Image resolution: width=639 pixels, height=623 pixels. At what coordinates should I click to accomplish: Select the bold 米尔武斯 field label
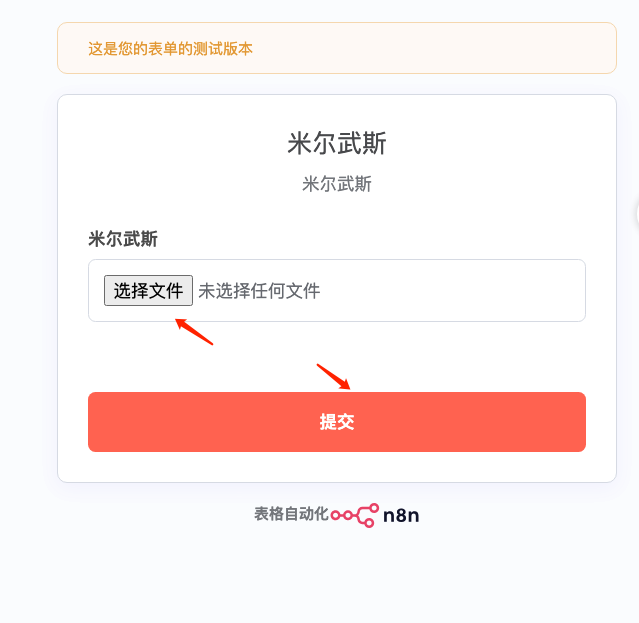(123, 239)
